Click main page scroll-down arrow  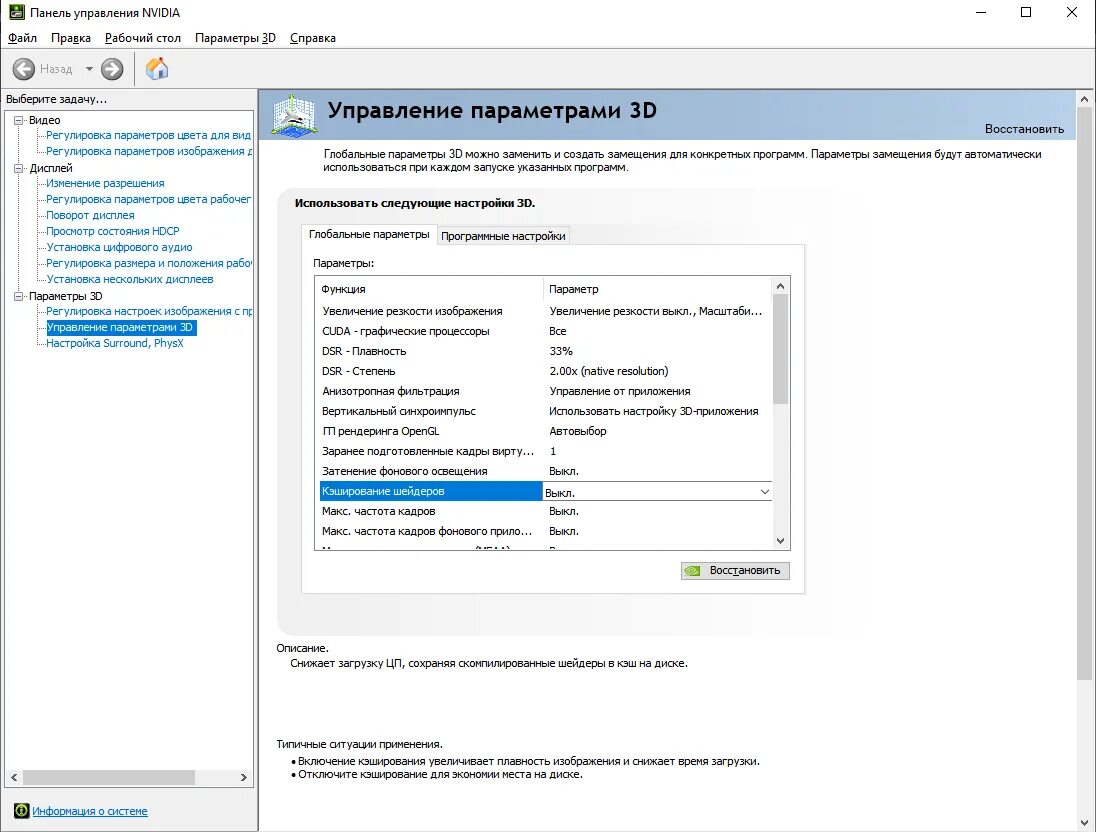[x=1085, y=823]
